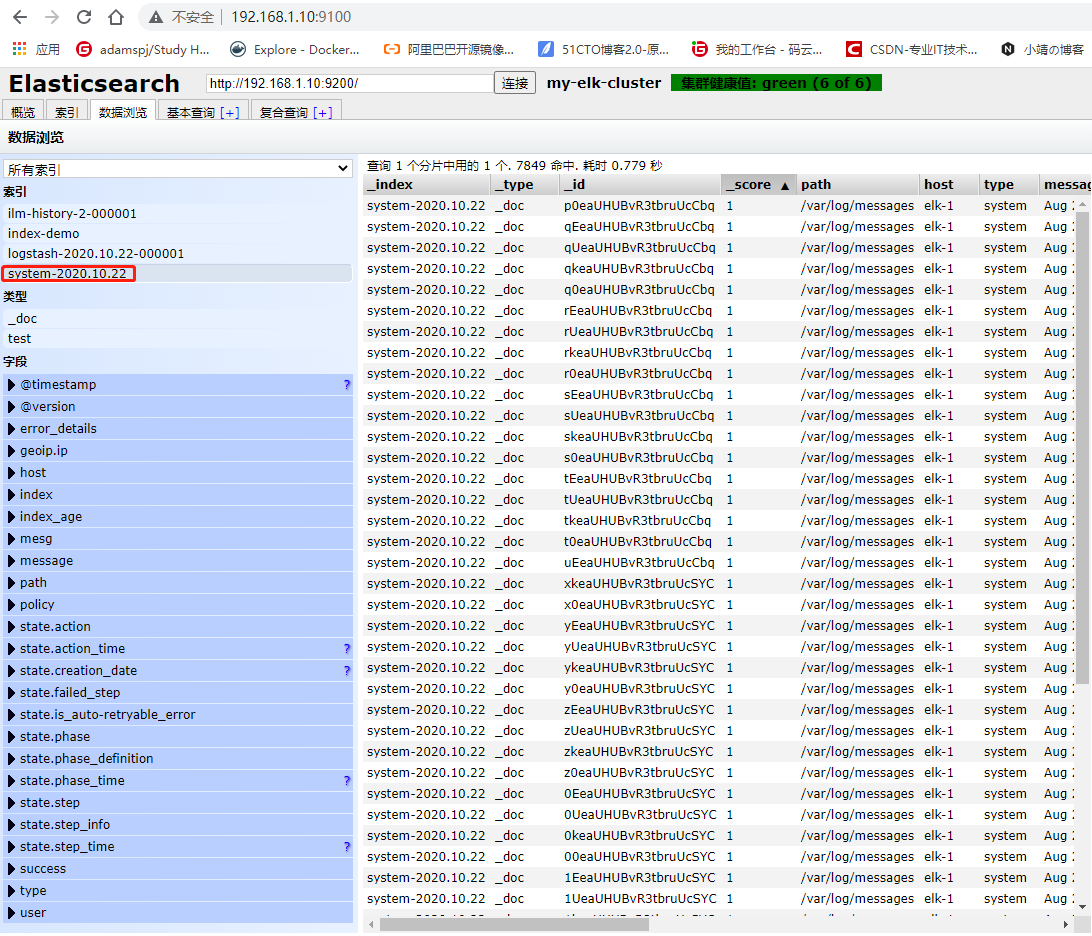Switch to the 概览 tab

23,112
